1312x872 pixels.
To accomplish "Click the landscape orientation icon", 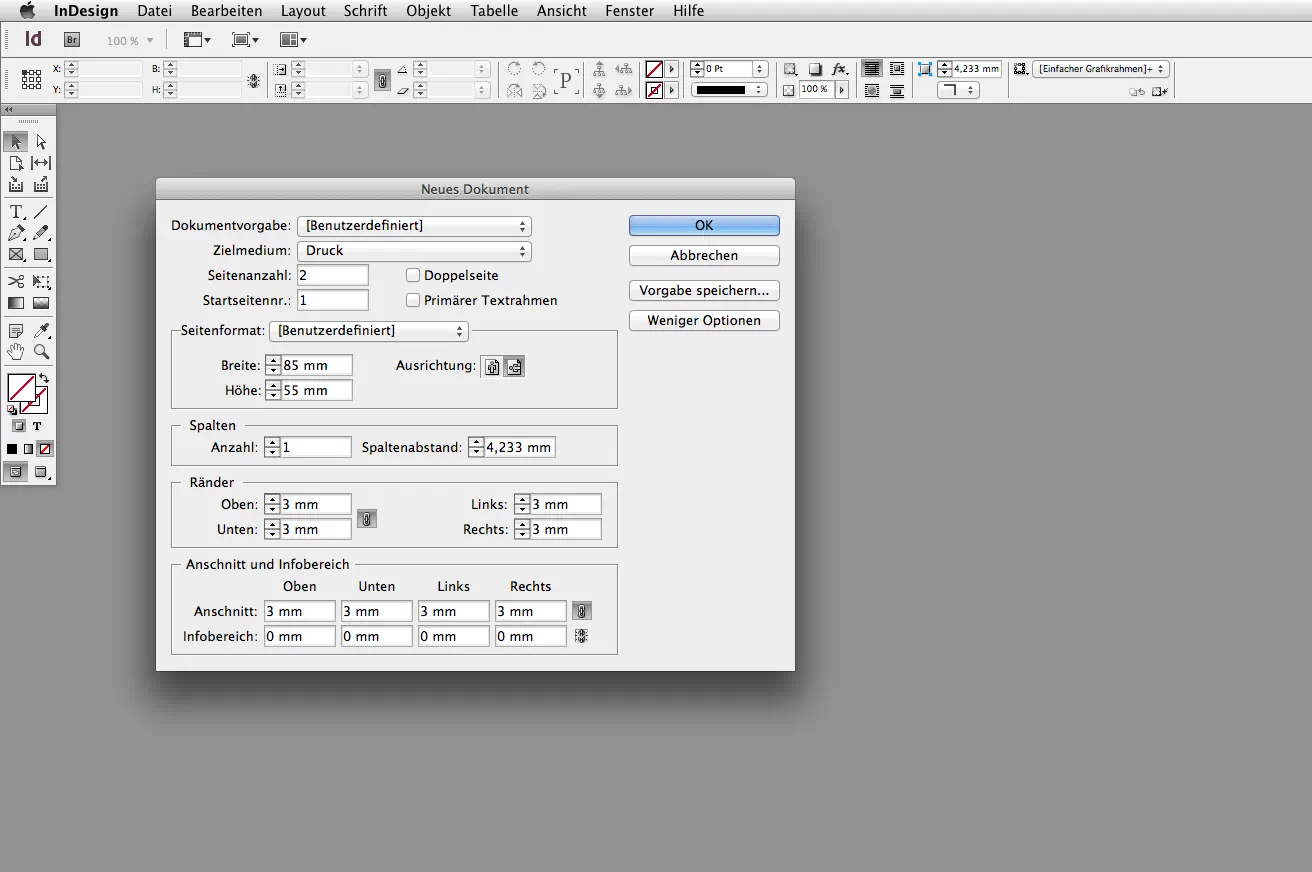I will coord(514,367).
